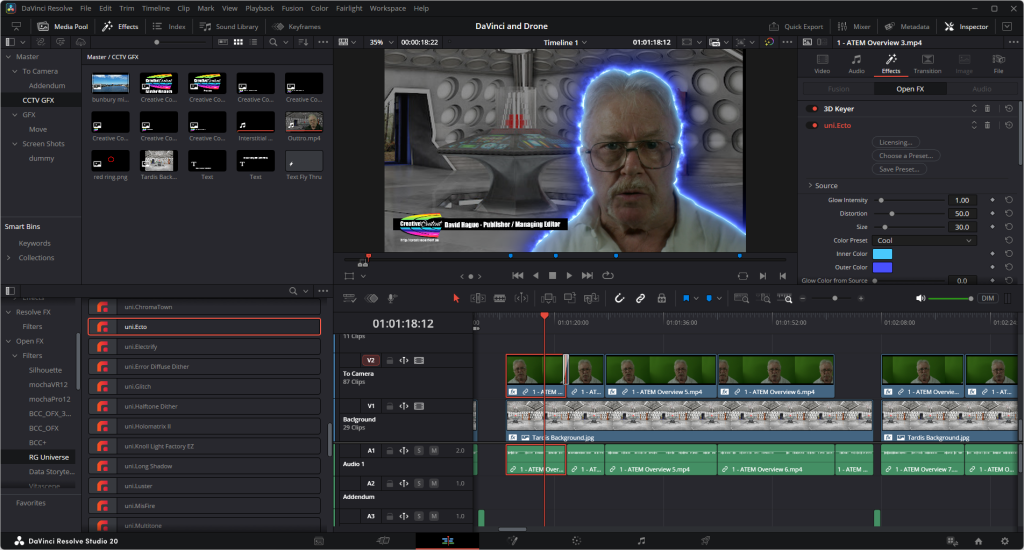Collapse the Source section
The width and height of the screenshot is (1024, 550).
tap(810, 186)
